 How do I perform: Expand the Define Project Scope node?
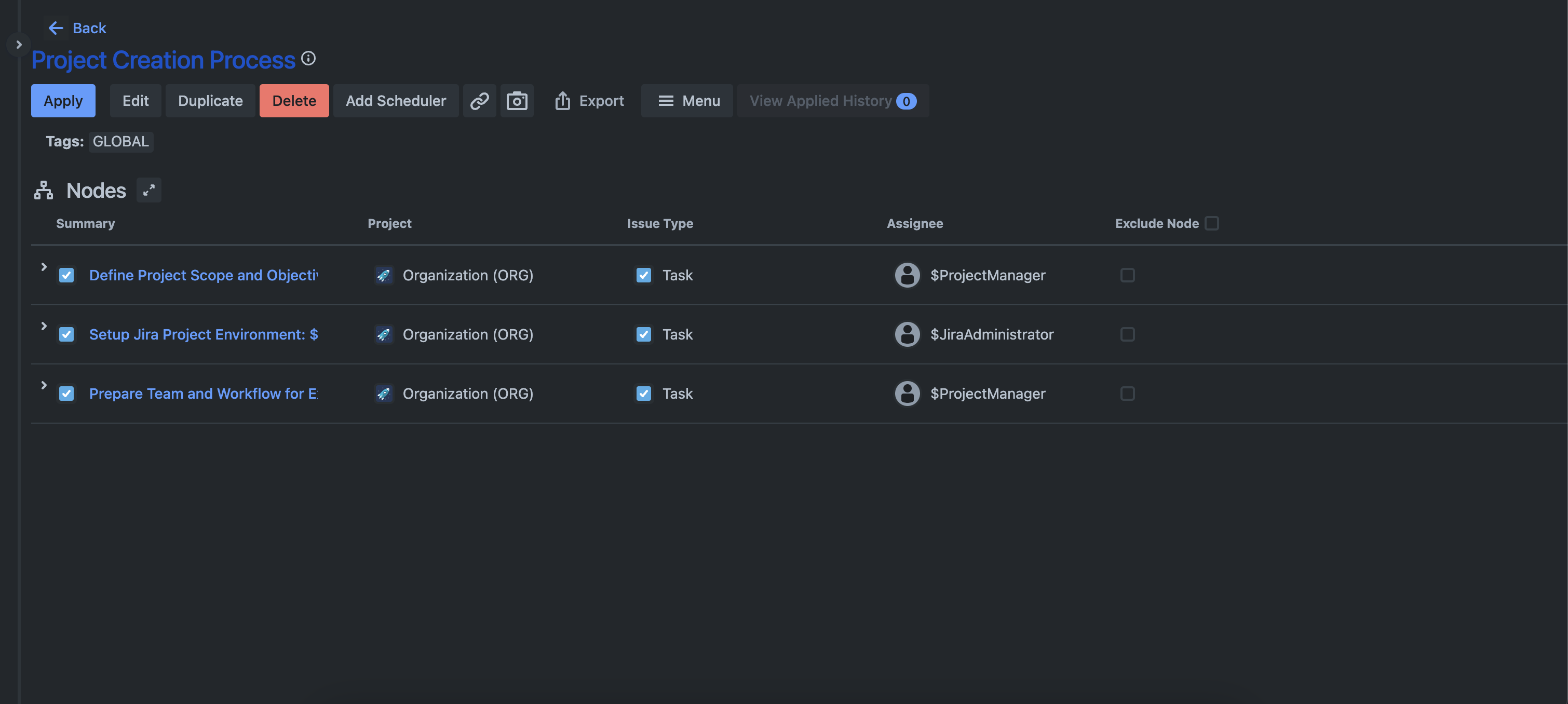tap(44, 266)
